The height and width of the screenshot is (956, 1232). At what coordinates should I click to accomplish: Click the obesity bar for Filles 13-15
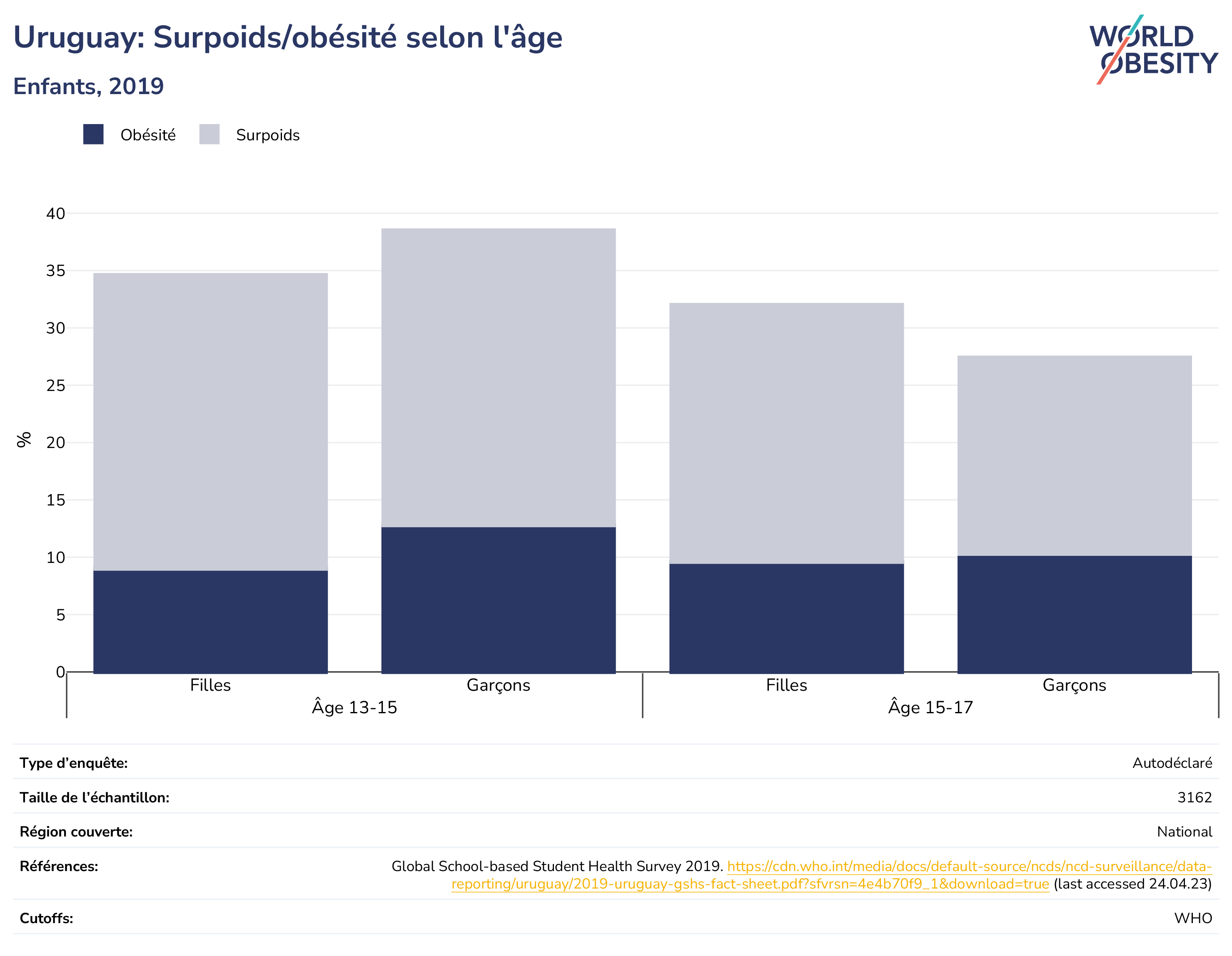tap(210, 622)
